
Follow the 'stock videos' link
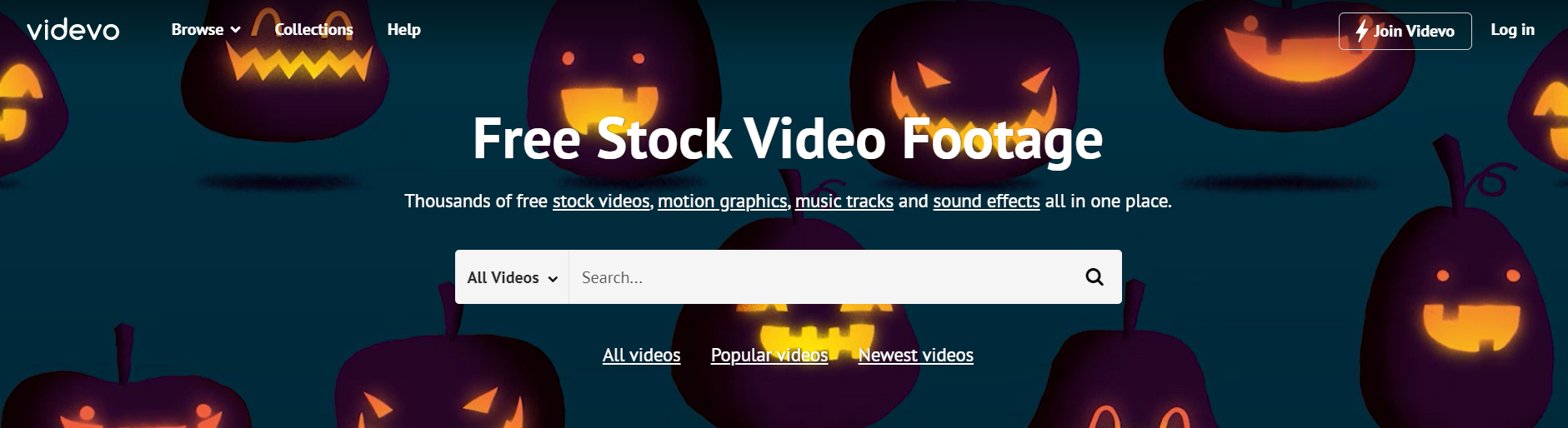coord(601,201)
